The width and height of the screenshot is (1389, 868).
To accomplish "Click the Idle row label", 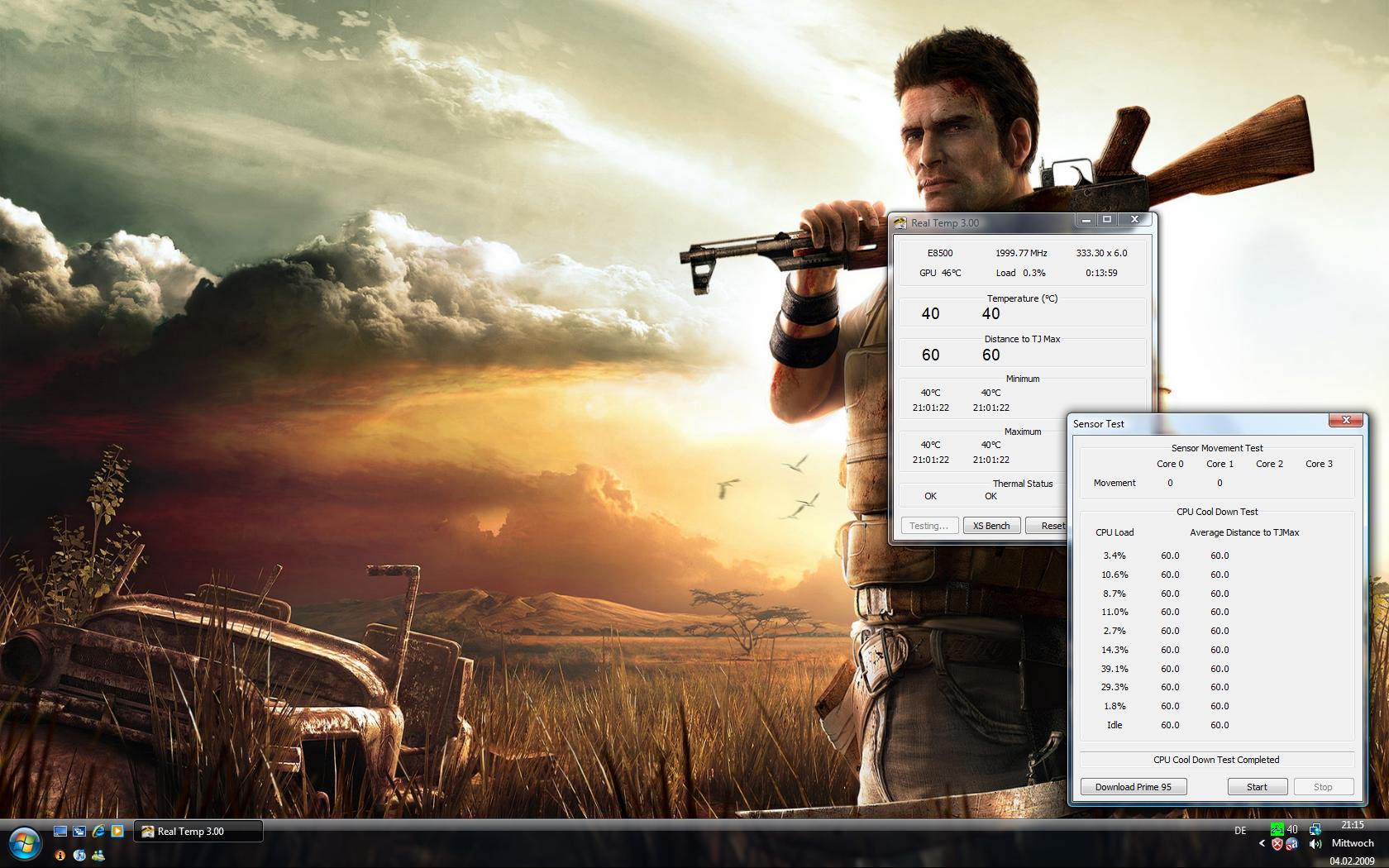I will (1115, 725).
